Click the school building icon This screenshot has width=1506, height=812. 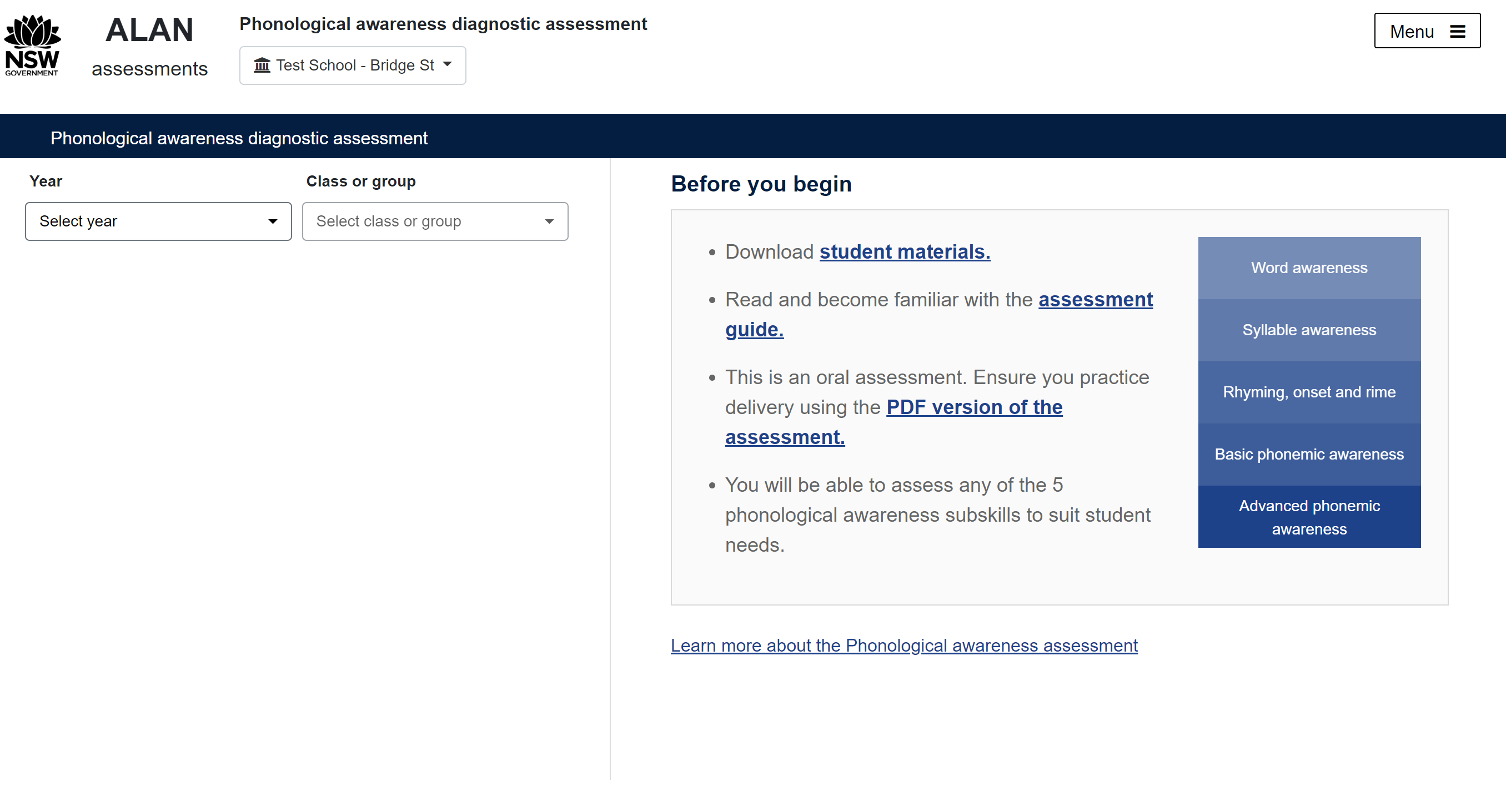pyautogui.click(x=262, y=65)
